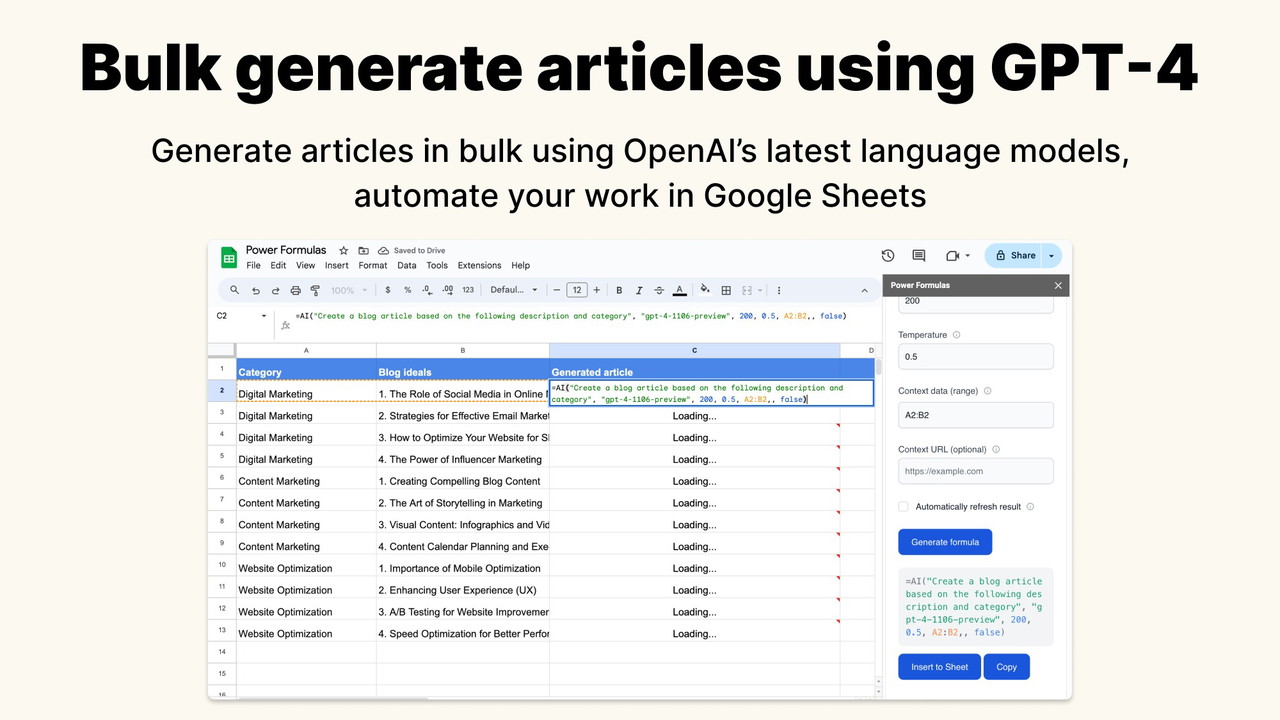Open the Default font dropdown
Screen dimensions: 1280x720
(513, 290)
